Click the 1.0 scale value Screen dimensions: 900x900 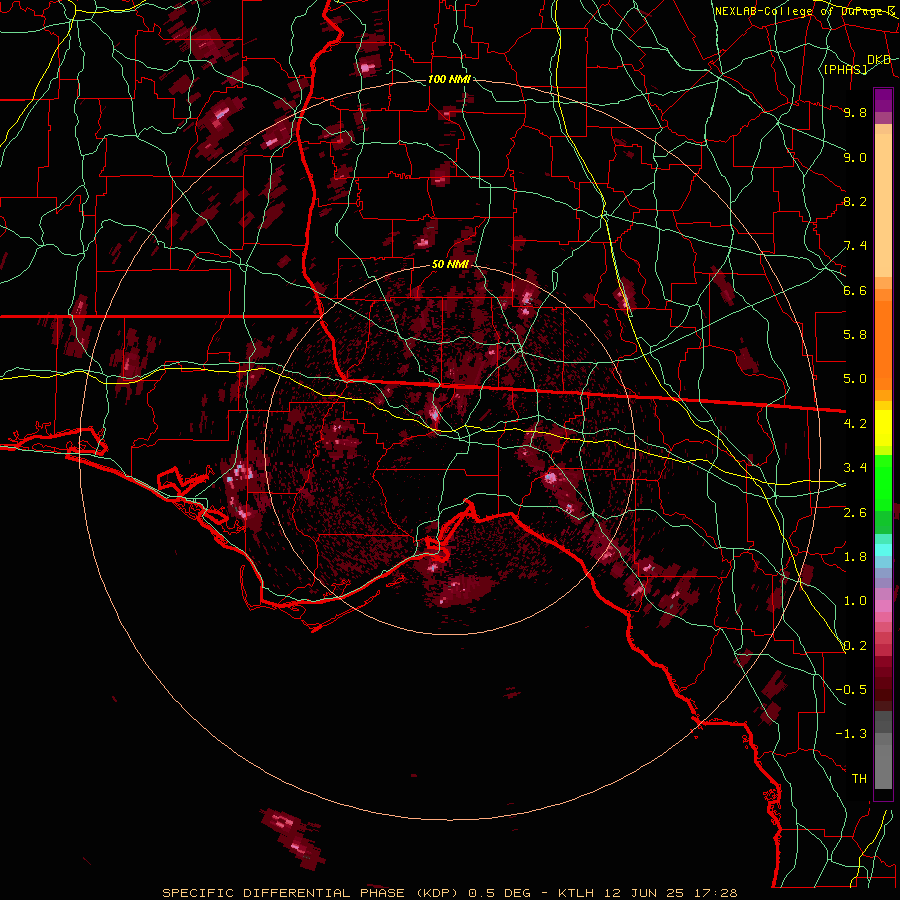(855, 601)
